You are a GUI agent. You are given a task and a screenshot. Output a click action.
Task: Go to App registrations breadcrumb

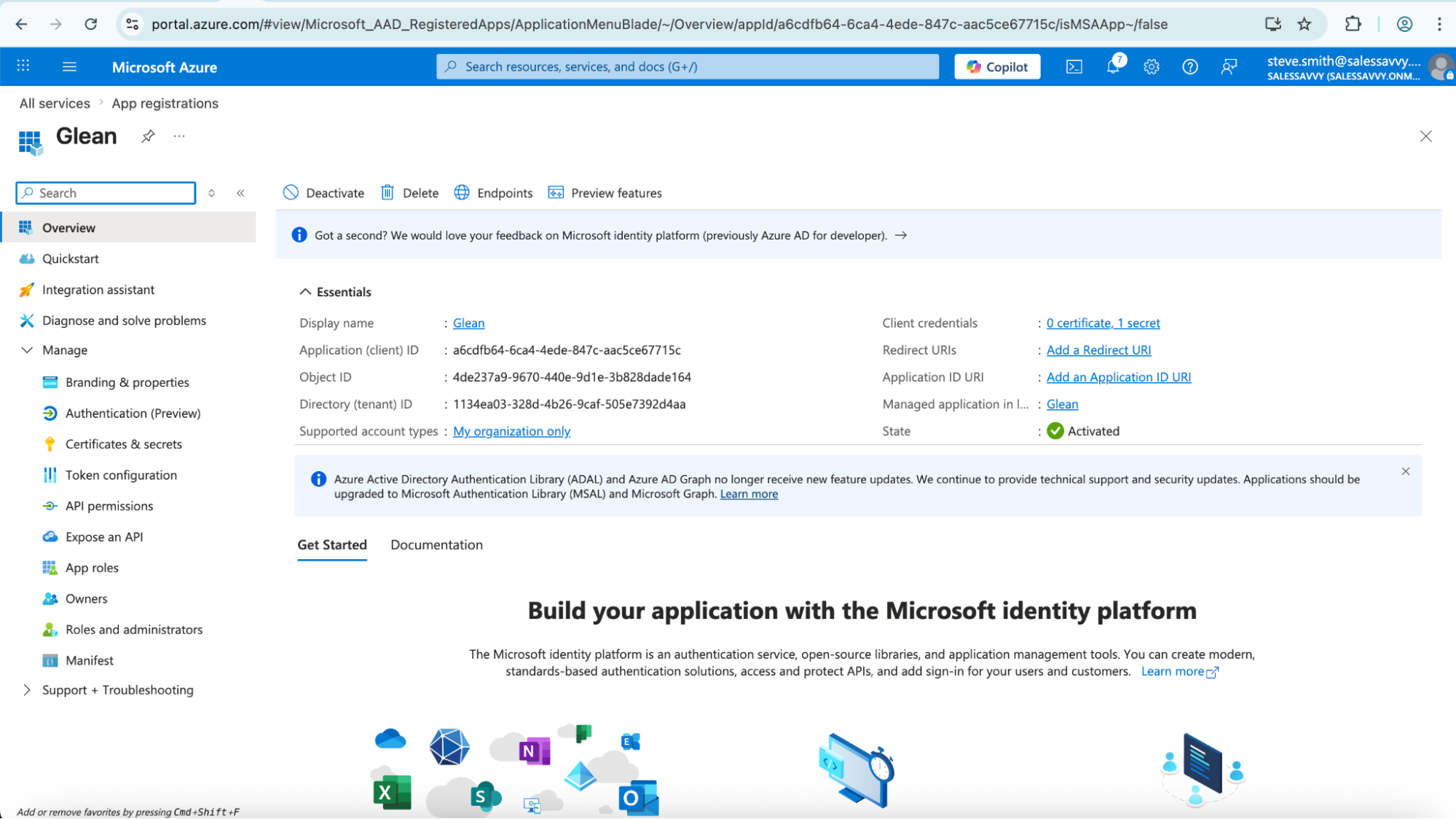[x=165, y=103]
